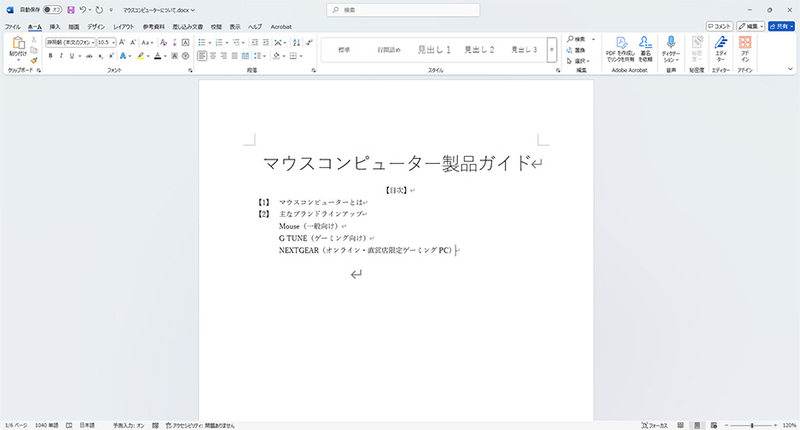
Task: Click the search box in title bar
Action: pyautogui.click(x=403, y=10)
